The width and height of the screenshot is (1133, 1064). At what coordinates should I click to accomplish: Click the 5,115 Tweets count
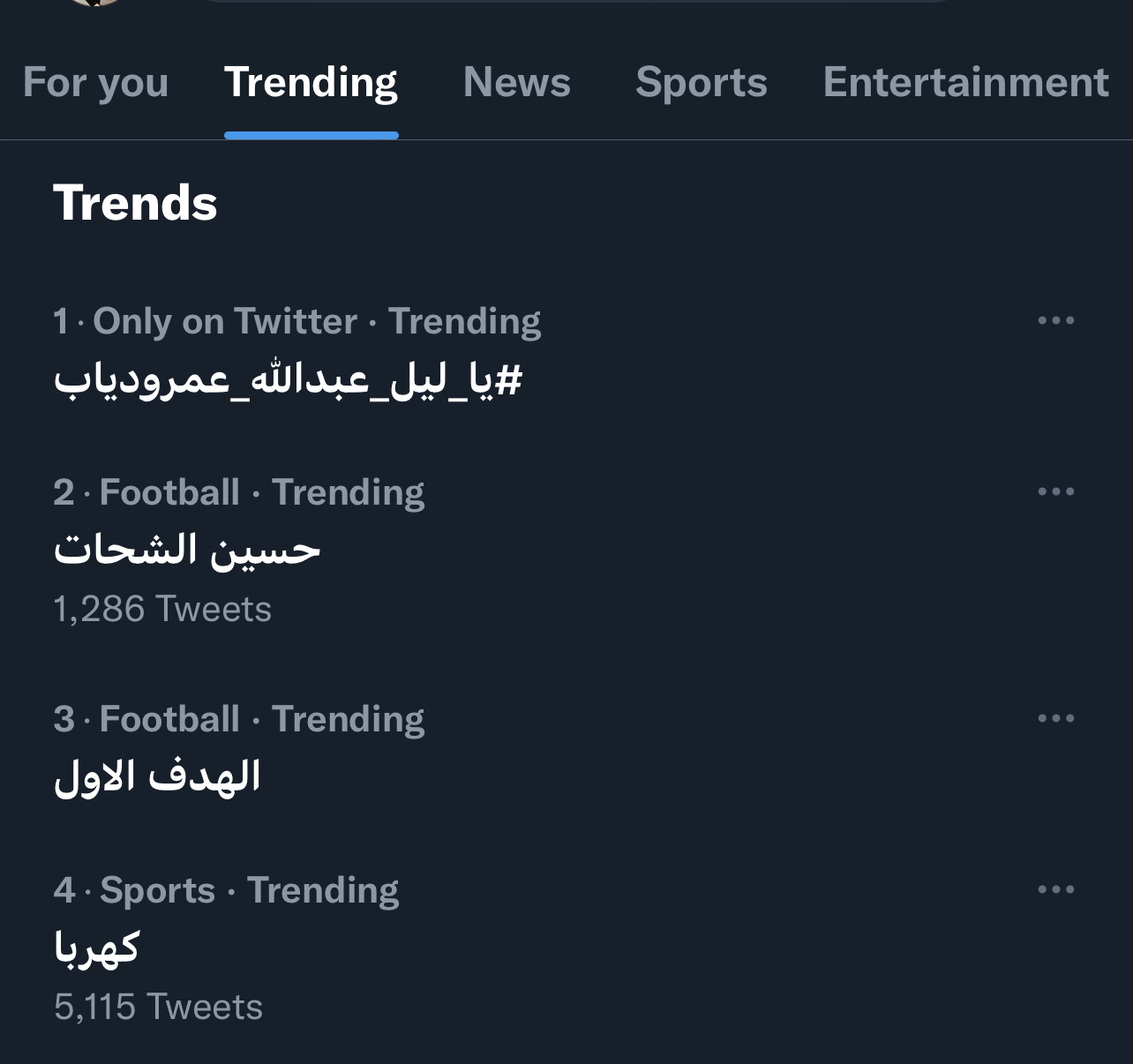tap(158, 1007)
